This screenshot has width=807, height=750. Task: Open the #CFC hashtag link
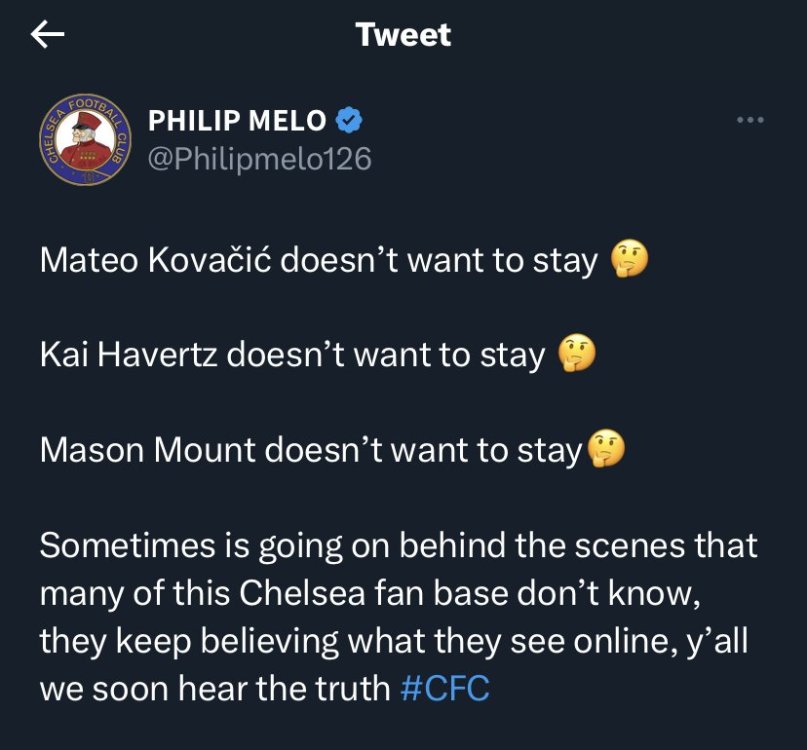[x=445, y=688]
